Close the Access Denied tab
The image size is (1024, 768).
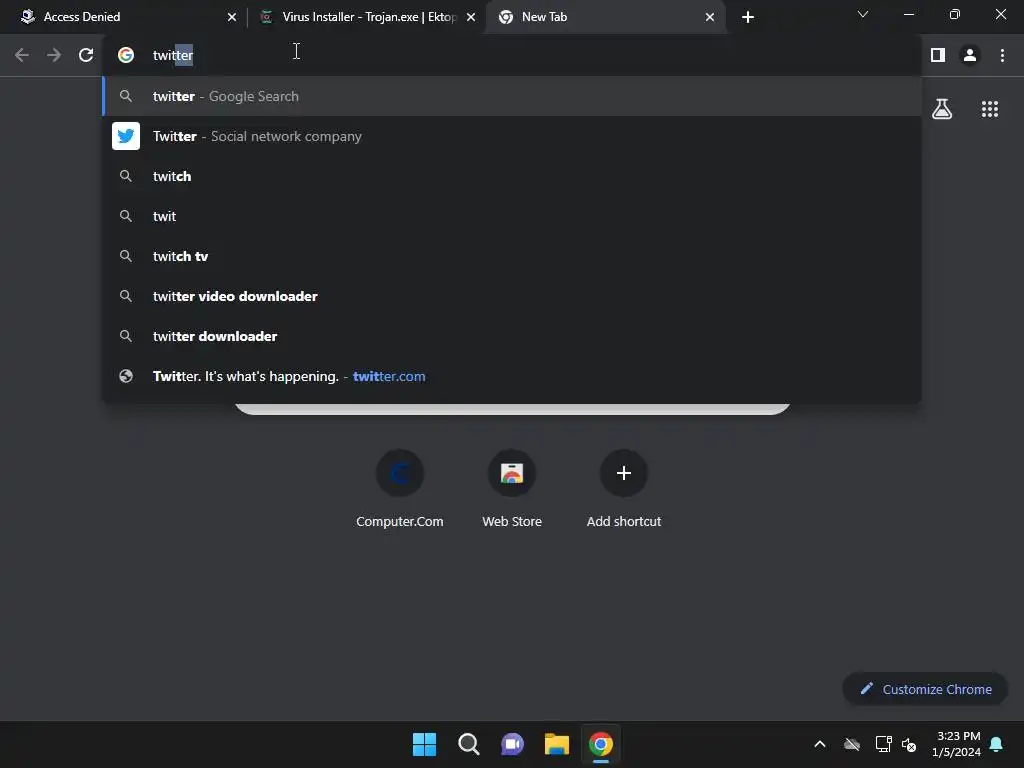pyautogui.click(x=232, y=17)
